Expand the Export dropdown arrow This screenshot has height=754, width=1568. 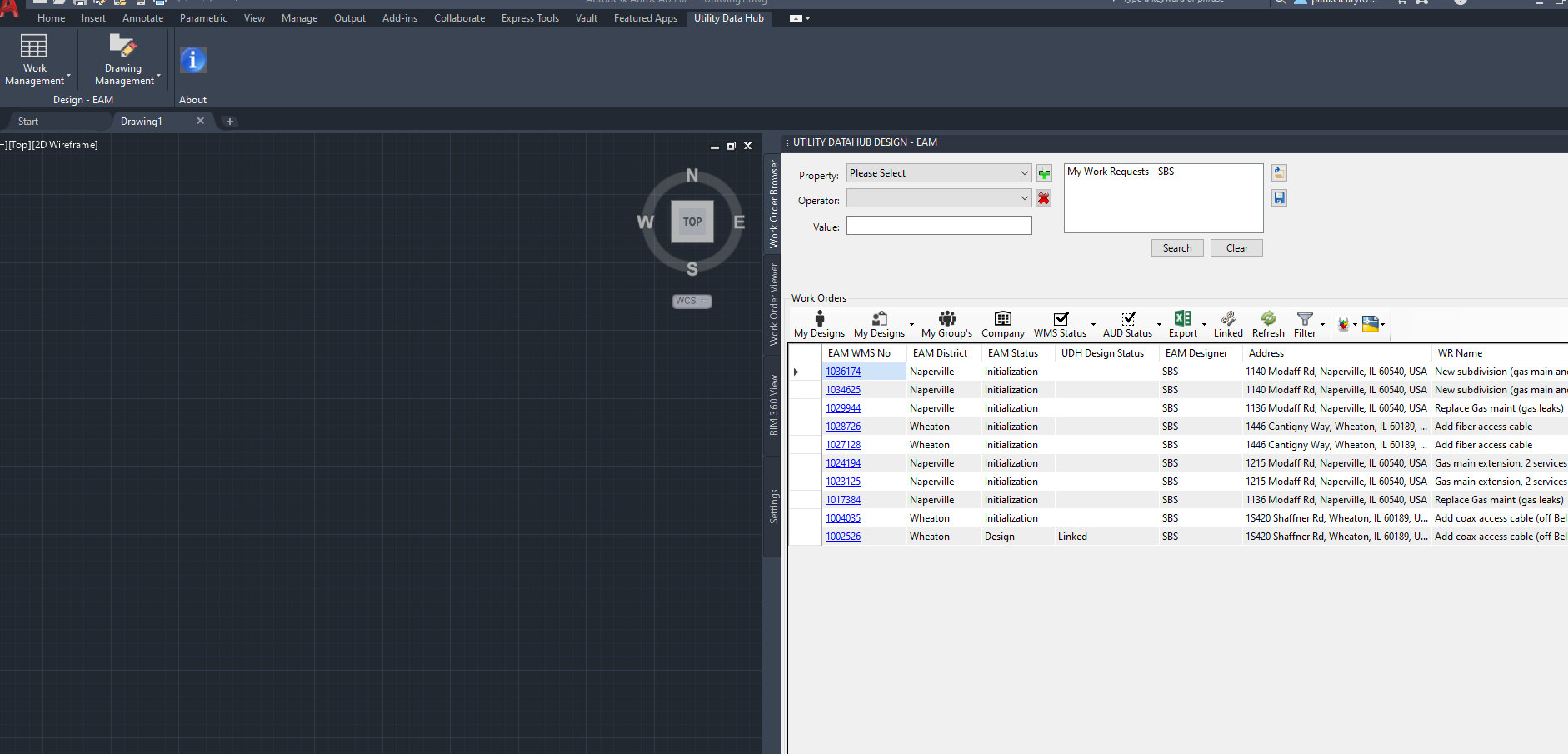tap(1204, 324)
